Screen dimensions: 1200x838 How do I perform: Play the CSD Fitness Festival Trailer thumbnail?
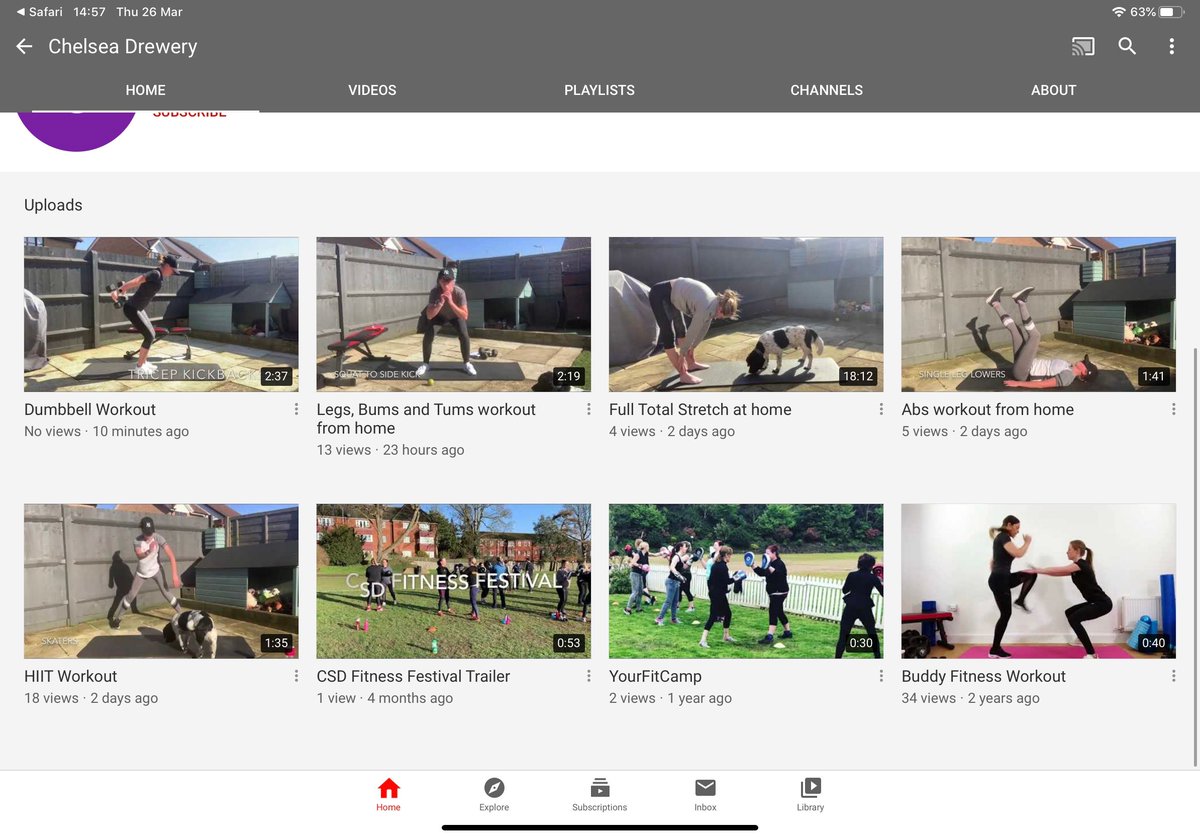tap(454, 581)
